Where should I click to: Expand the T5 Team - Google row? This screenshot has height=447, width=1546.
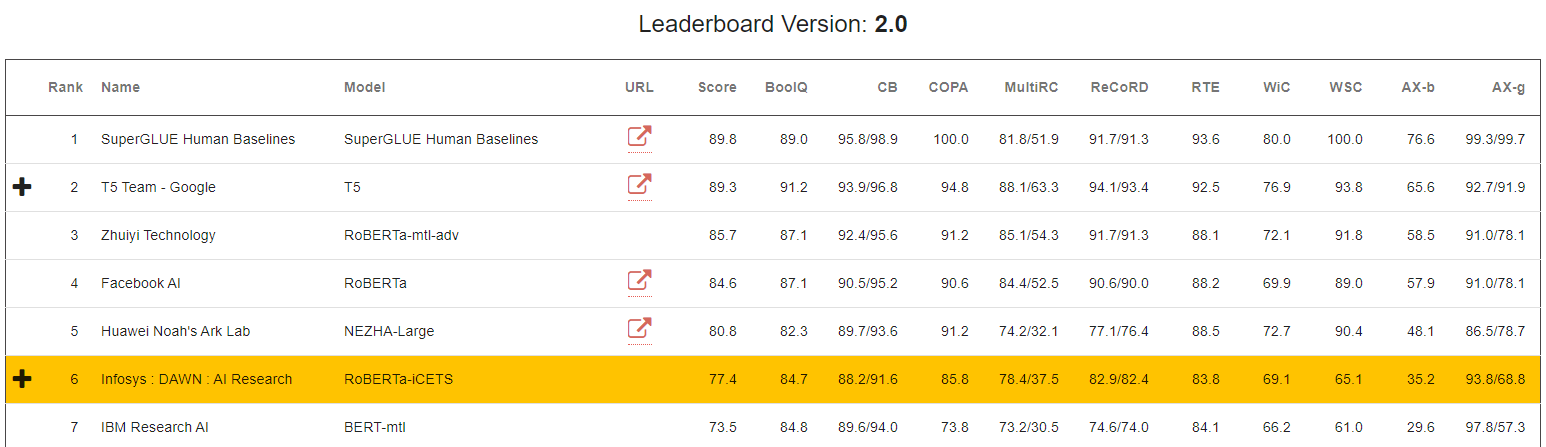click(x=22, y=187)
